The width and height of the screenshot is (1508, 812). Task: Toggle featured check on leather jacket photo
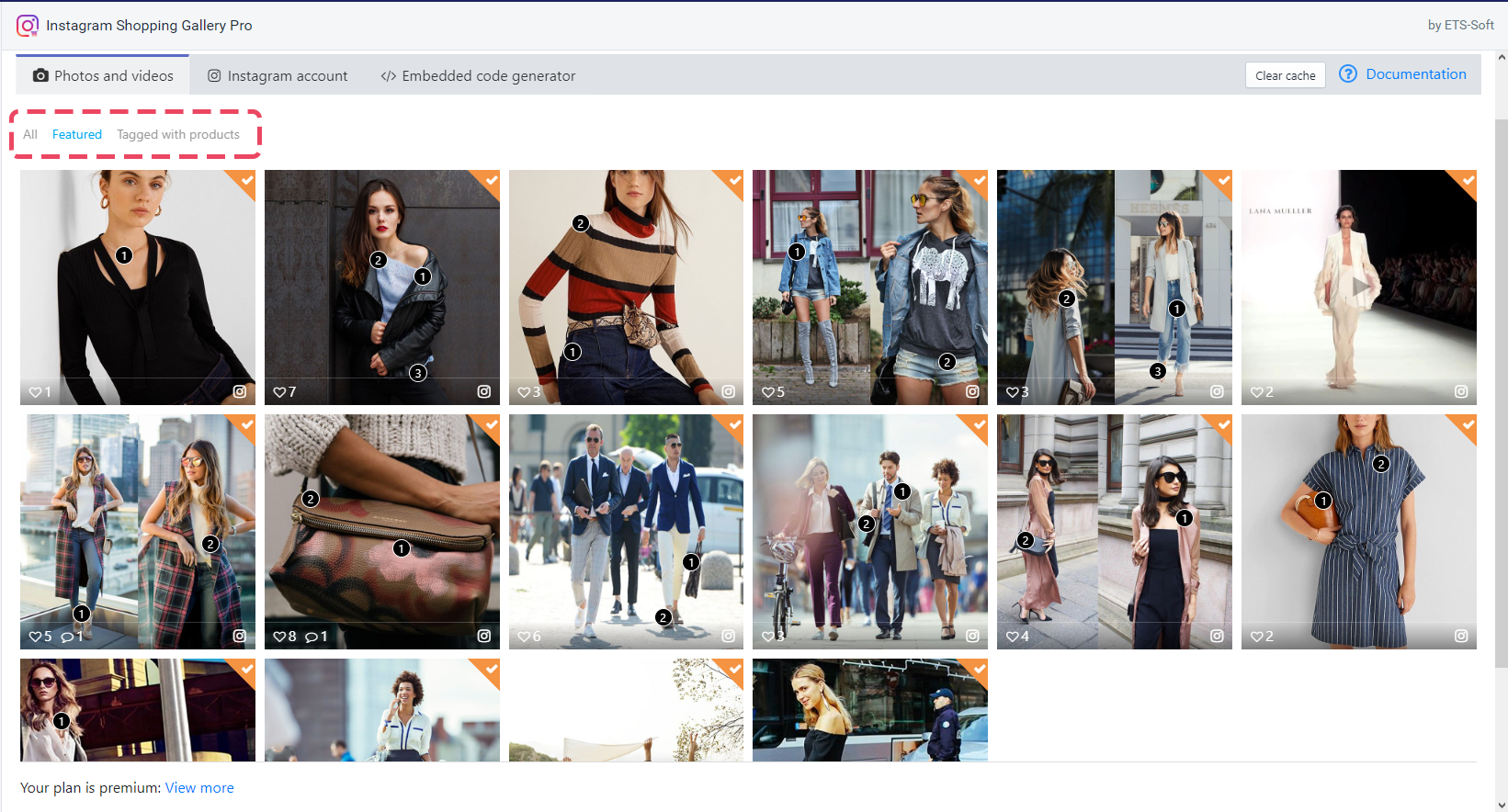(x=490, y=180)
